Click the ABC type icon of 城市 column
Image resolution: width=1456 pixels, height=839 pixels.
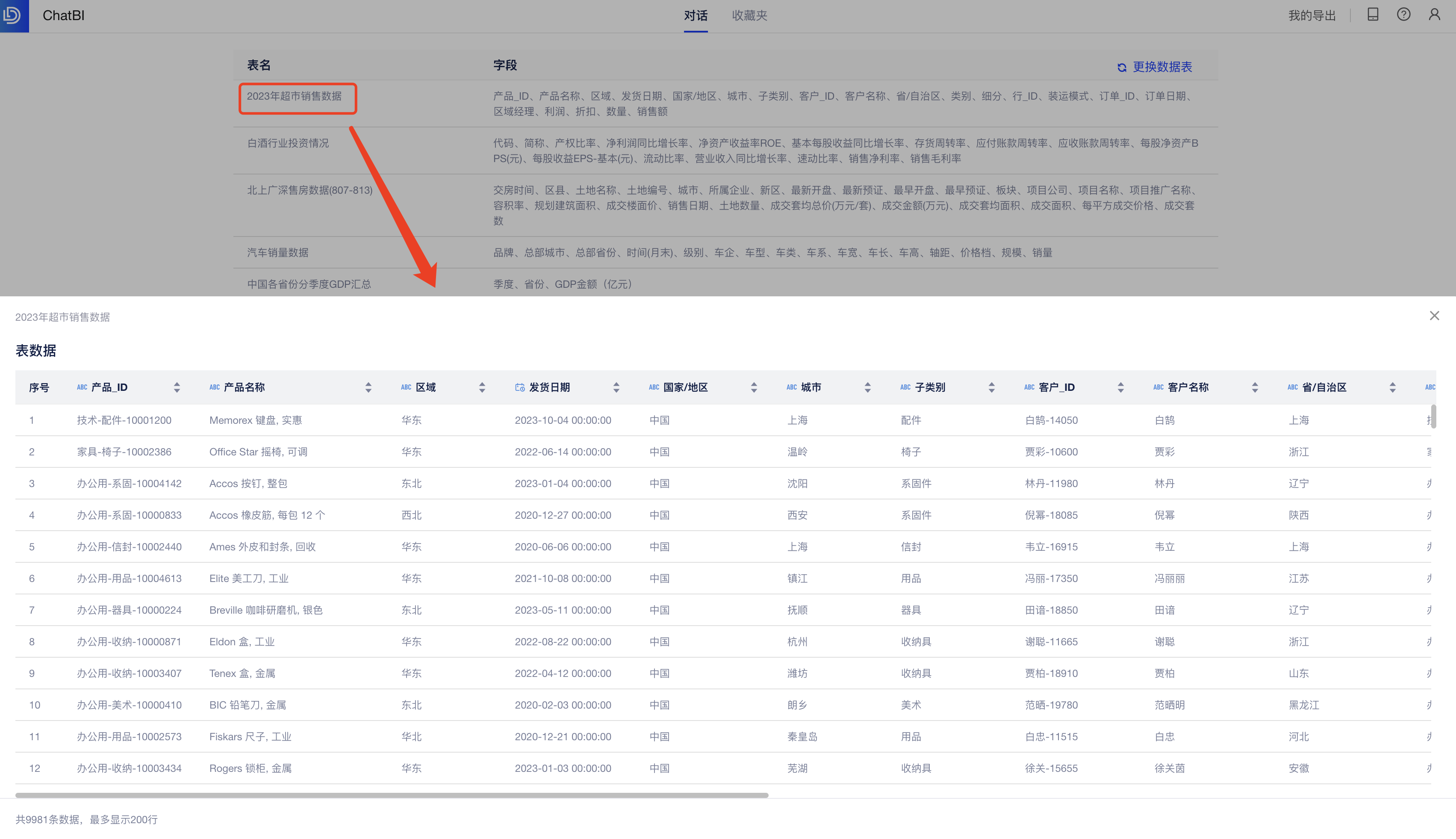pyautogui.click(x=791, y=387)
